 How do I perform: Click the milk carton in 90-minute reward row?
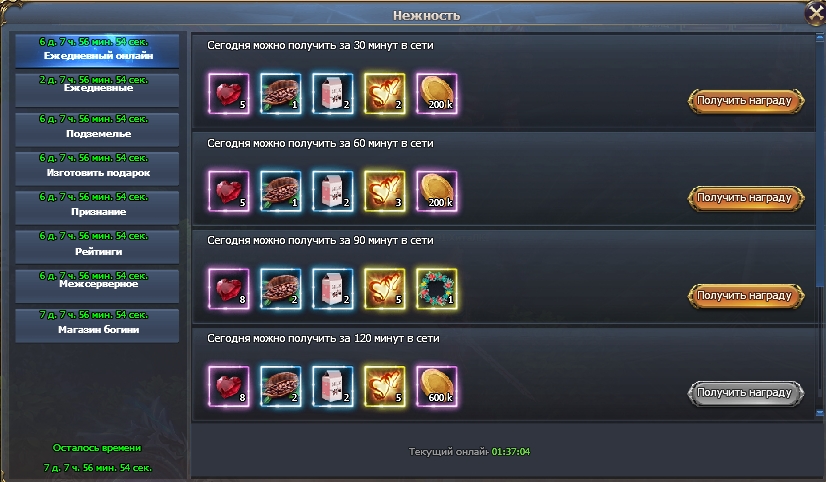(332, 289)
